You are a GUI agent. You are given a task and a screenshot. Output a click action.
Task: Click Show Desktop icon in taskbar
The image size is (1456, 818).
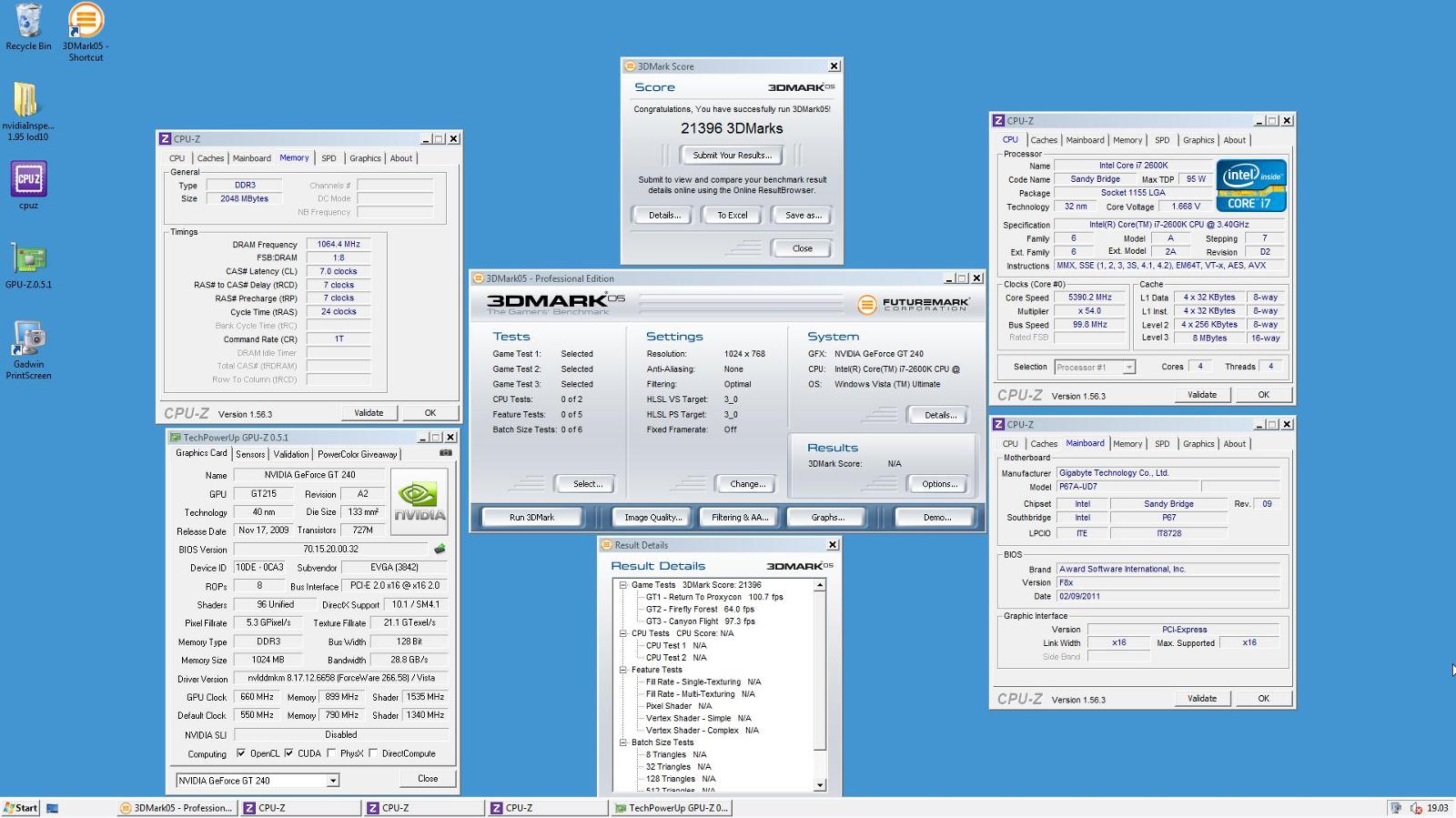tap(53, 808)
